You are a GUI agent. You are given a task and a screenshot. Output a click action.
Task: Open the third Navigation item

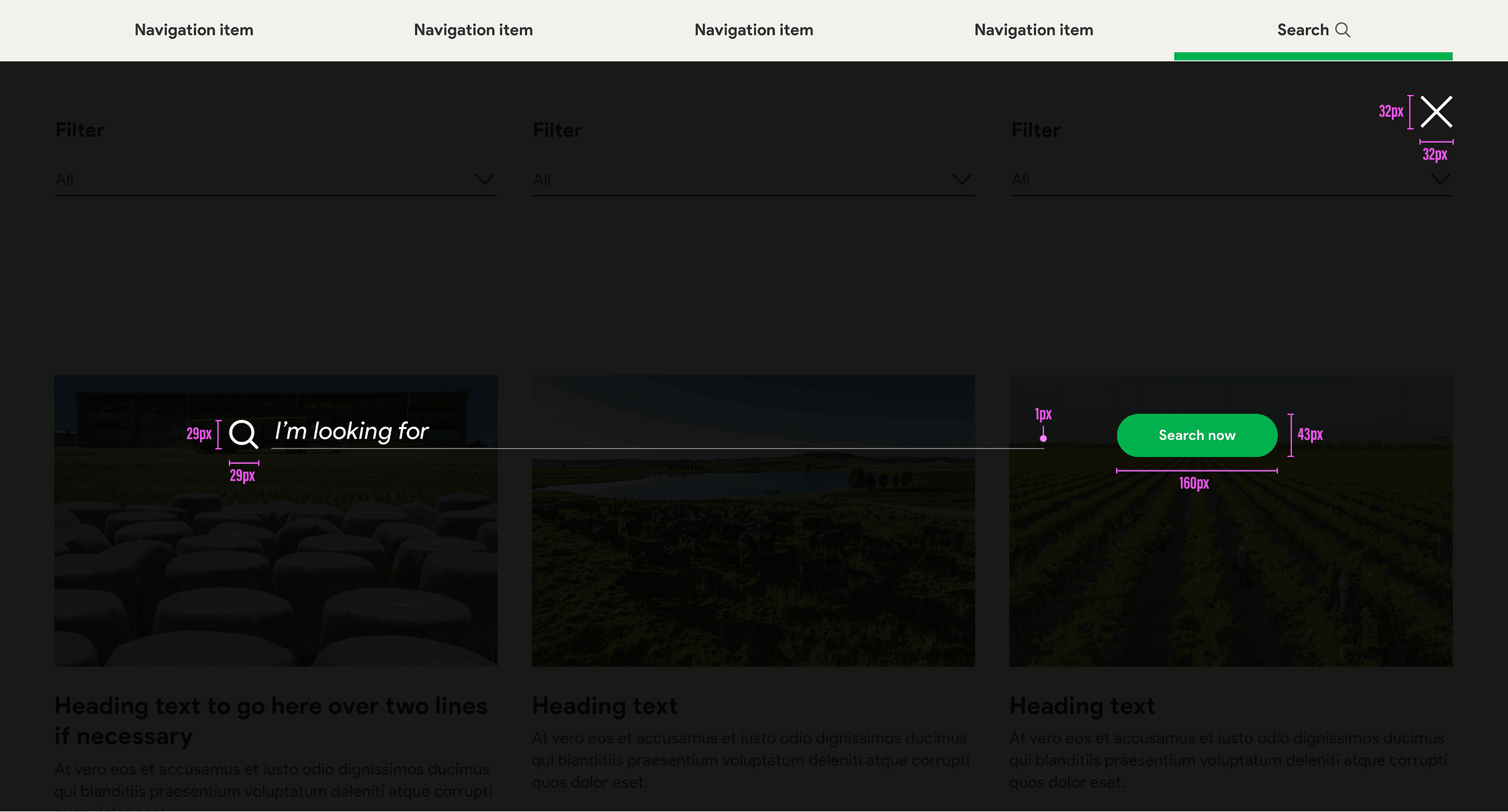[753, 30]
